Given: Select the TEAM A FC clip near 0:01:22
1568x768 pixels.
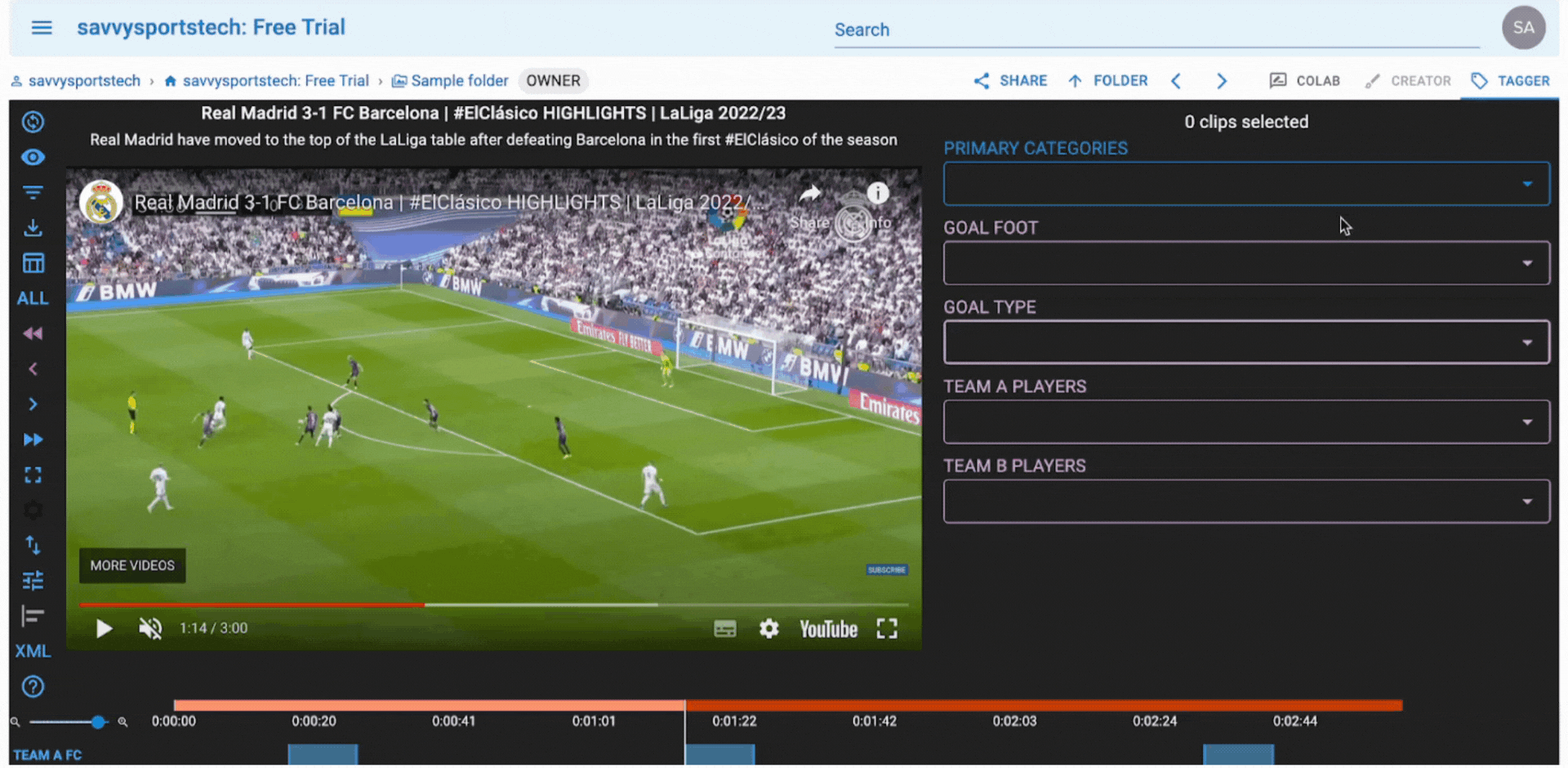Looking at the screenshot, I should pos(719,754).
